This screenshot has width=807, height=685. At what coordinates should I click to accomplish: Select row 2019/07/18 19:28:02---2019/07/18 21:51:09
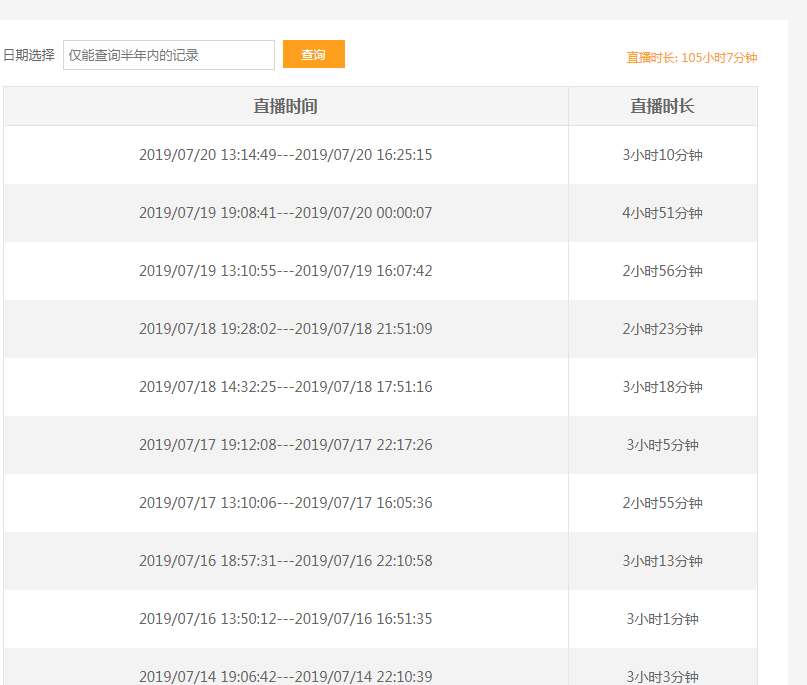point(380,329)
